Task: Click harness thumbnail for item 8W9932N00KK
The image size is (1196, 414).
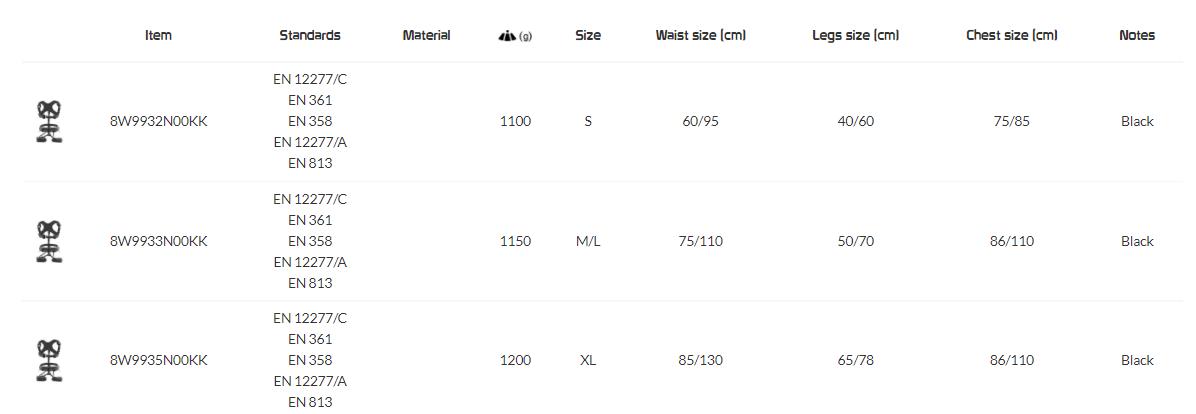Action: point(49,122)
